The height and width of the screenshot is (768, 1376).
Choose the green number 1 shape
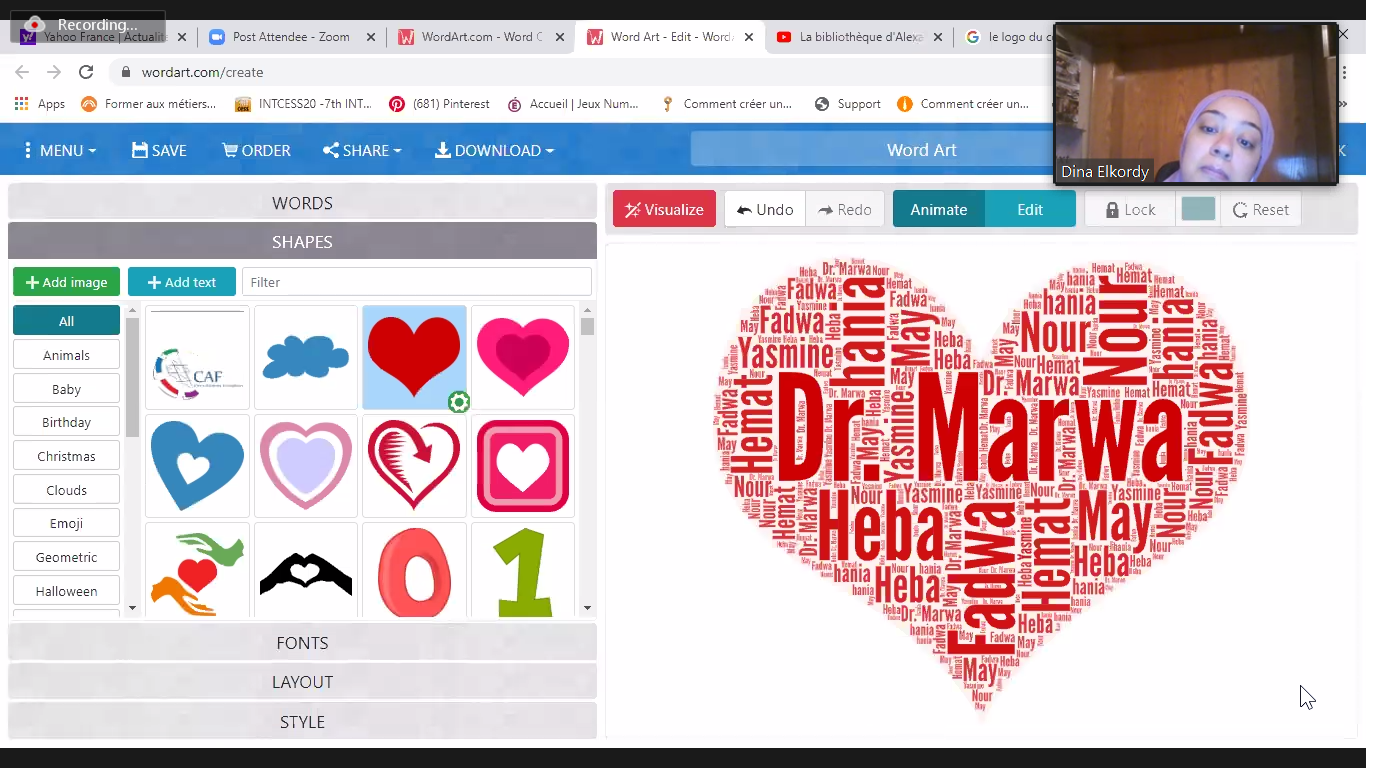coord(523,573)
